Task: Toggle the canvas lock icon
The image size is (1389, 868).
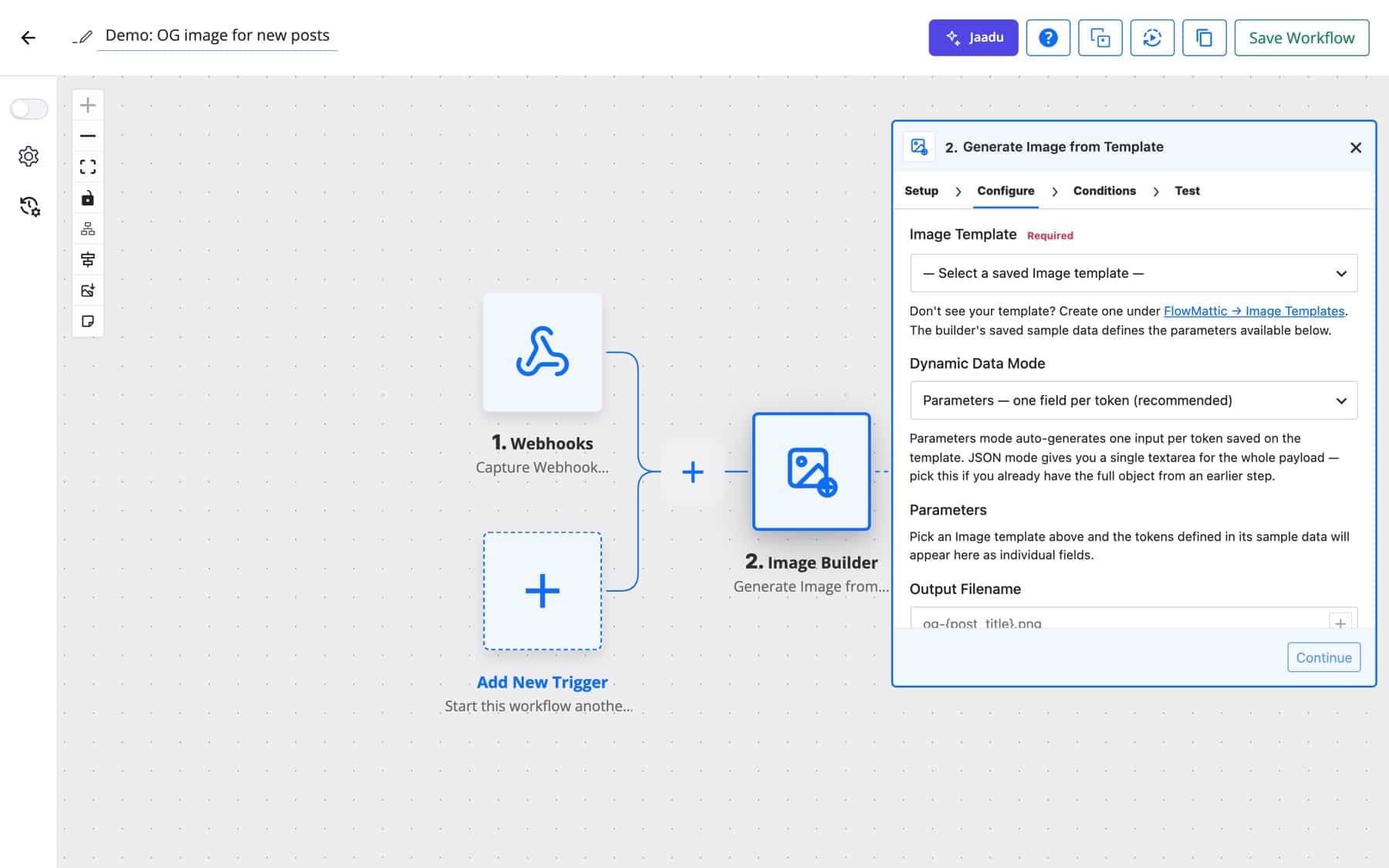Action: (x=88, y=198)
